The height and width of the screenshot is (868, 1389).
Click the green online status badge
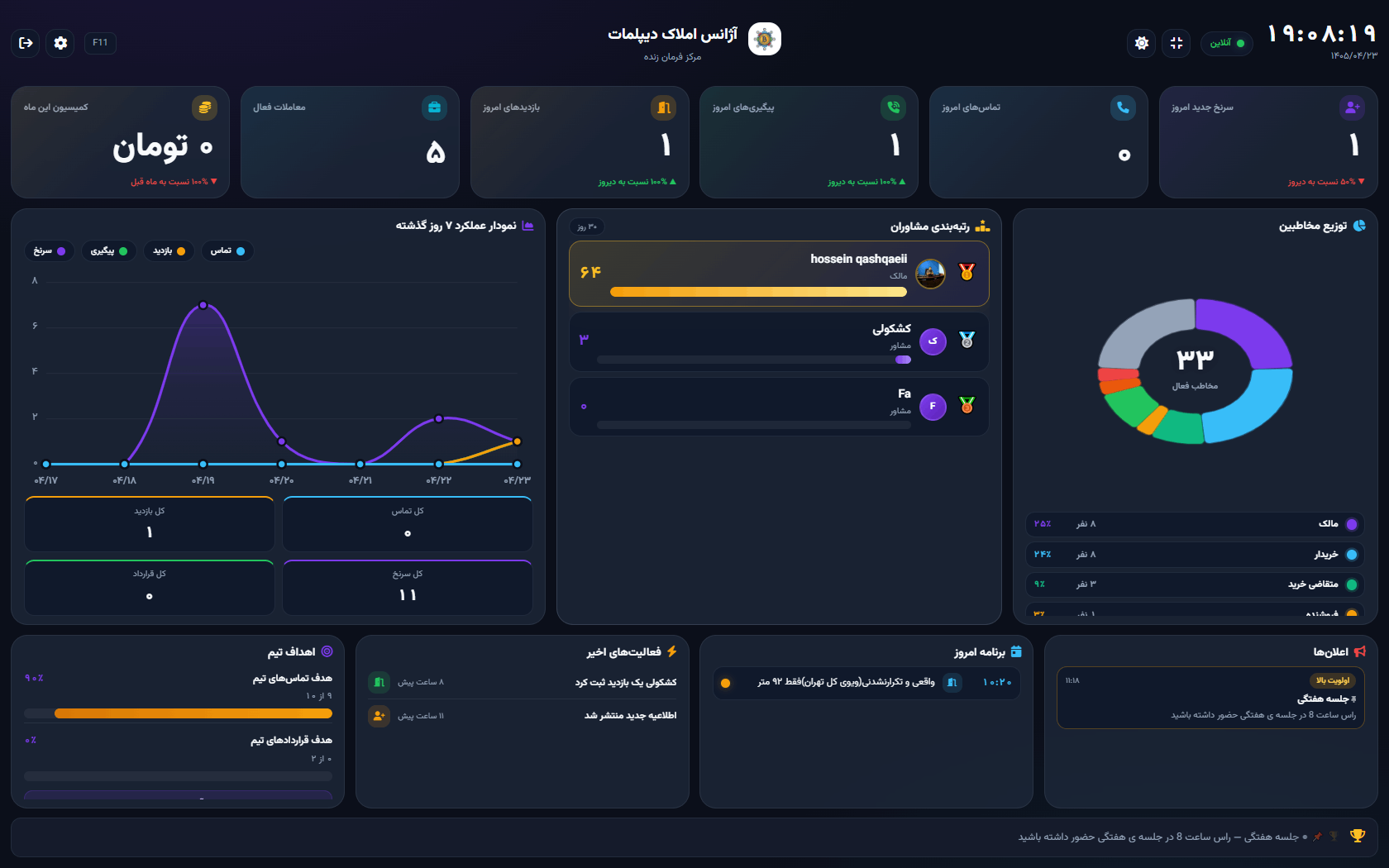[1227, 43]
